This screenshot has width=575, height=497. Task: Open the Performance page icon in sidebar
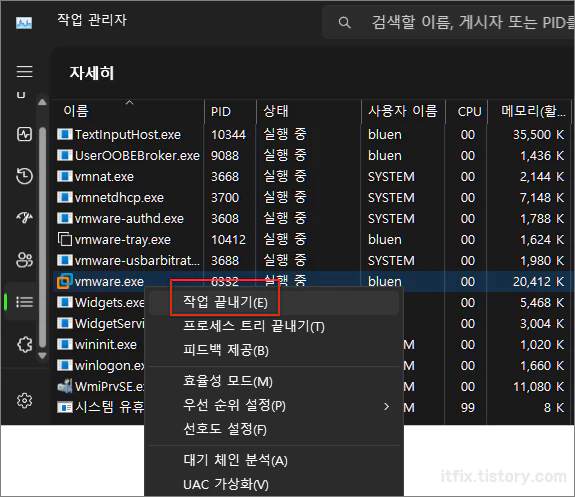click(25, 134)
